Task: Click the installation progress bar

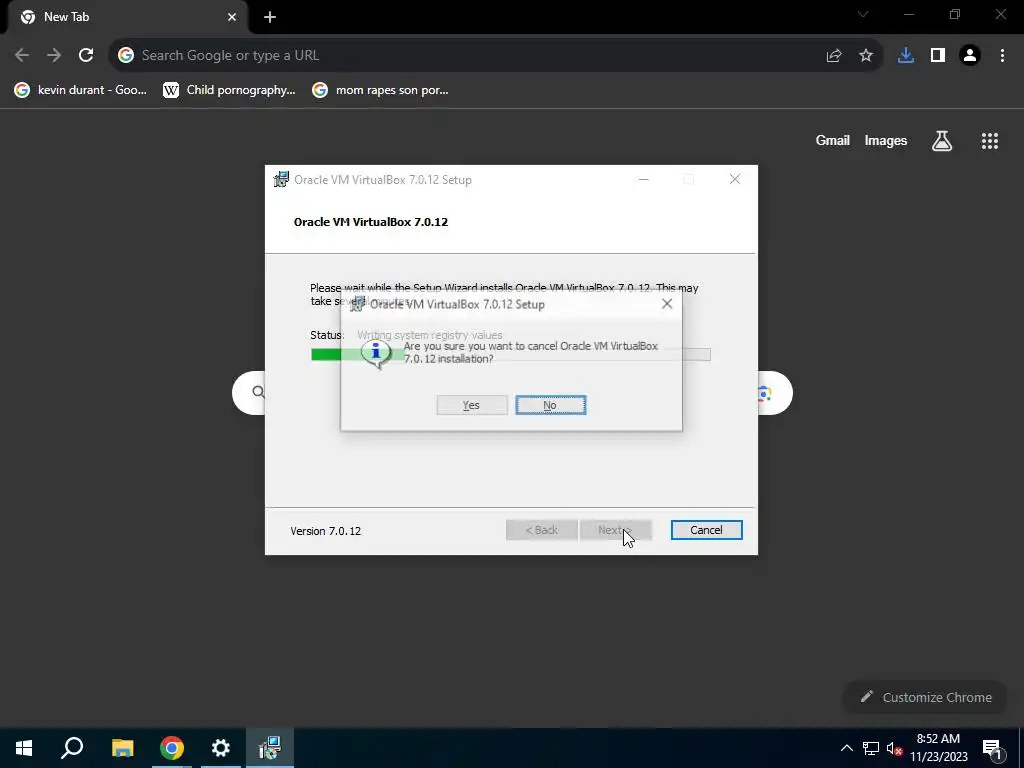Action: 511,355
